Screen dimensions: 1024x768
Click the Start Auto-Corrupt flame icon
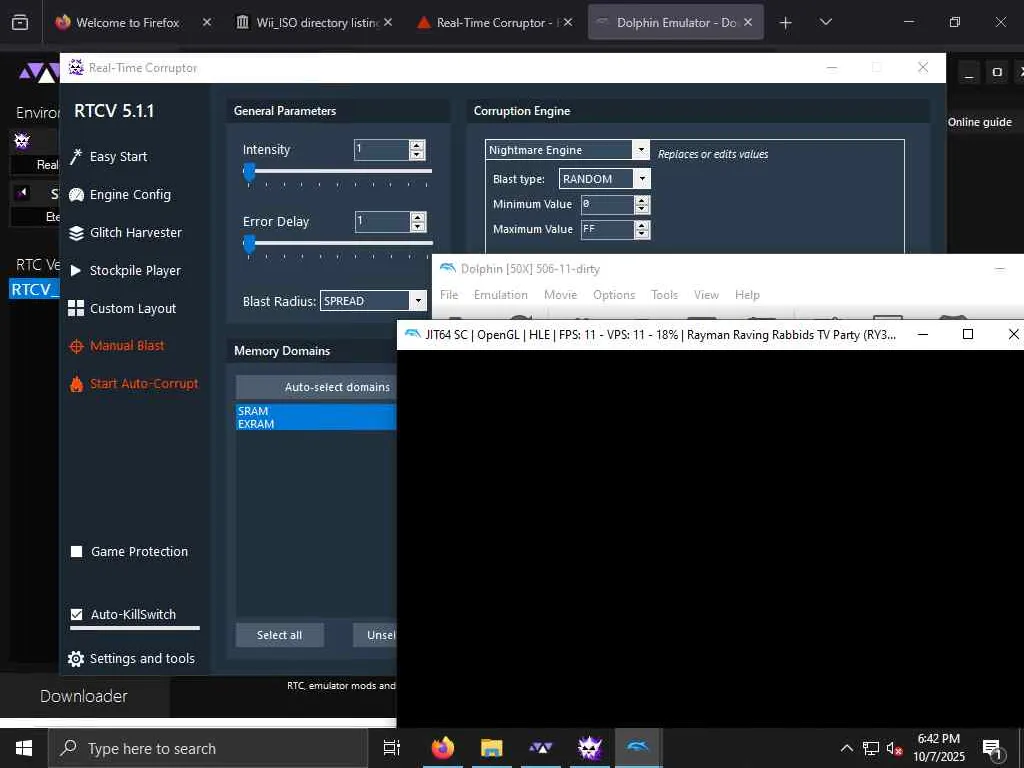coord(76,384)
